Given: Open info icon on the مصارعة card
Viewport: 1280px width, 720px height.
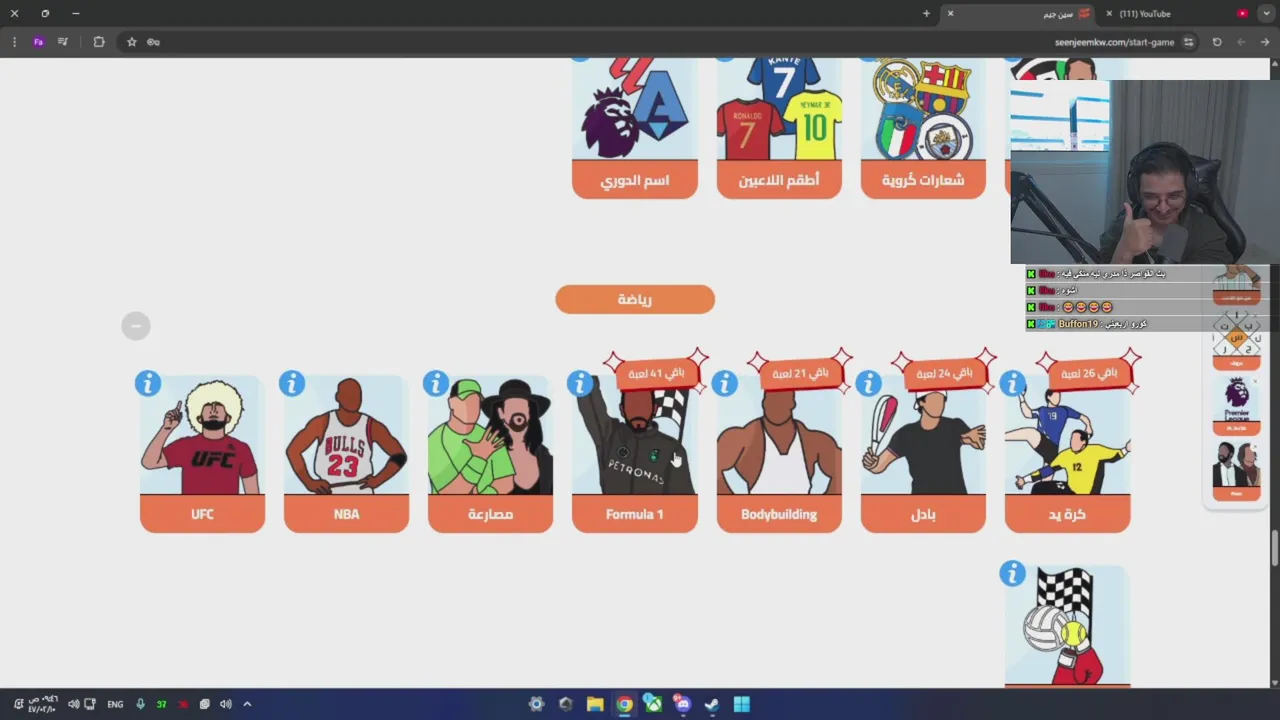Looking at the screenshot, I should coord(436,383).
